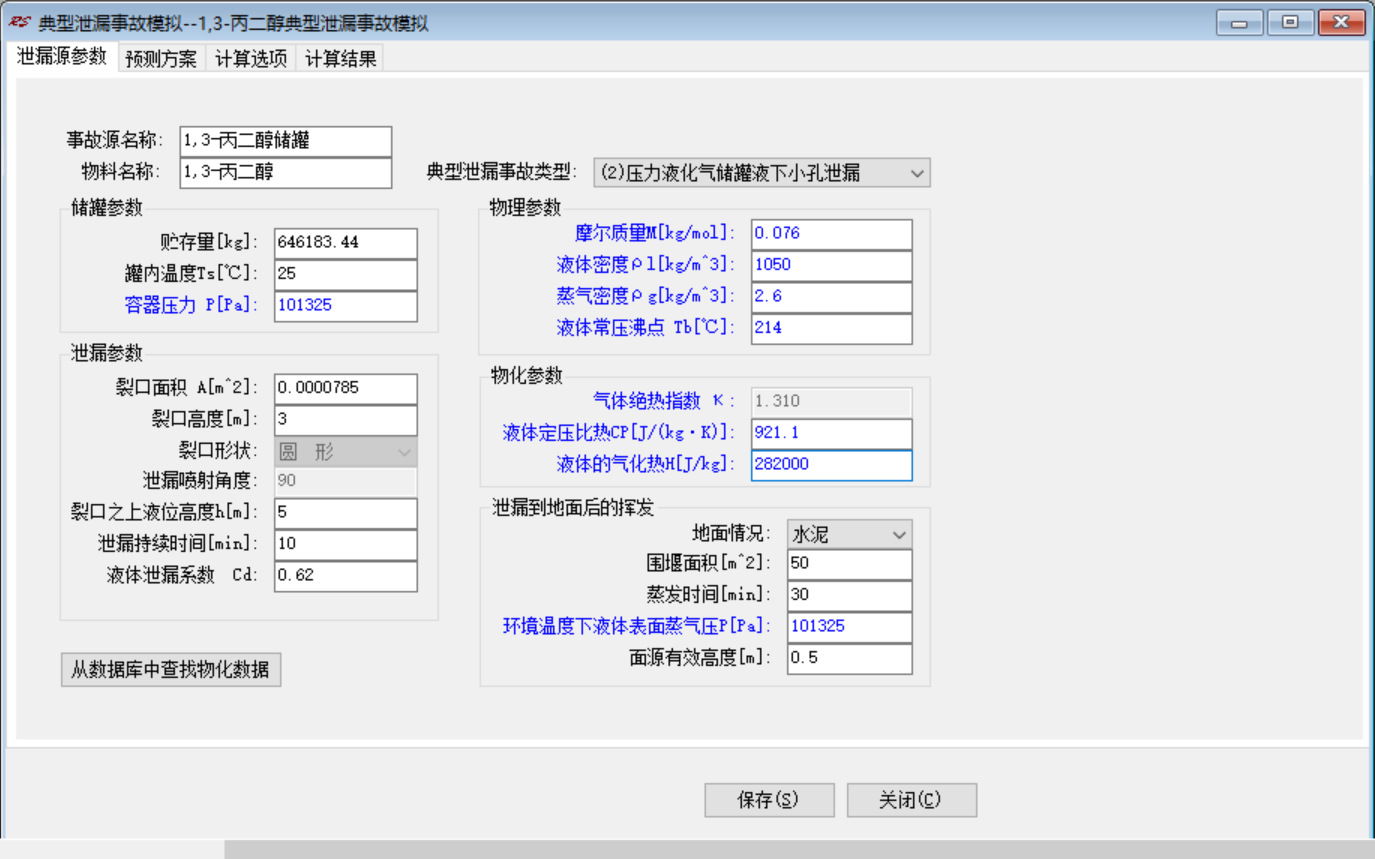Click the app icon in title bar
Viewport: 1375px width, 859px height.
tap(19, 22)
